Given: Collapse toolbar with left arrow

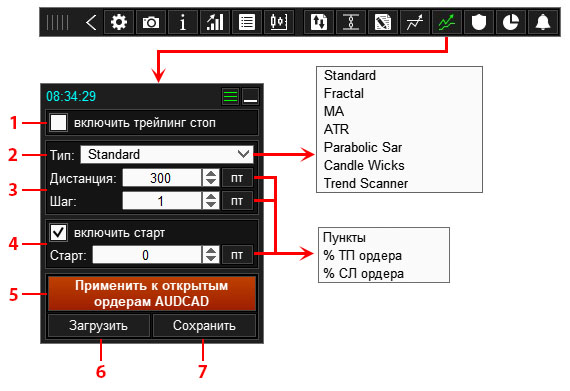Looking at the screenshot, I should click(91, 22).
